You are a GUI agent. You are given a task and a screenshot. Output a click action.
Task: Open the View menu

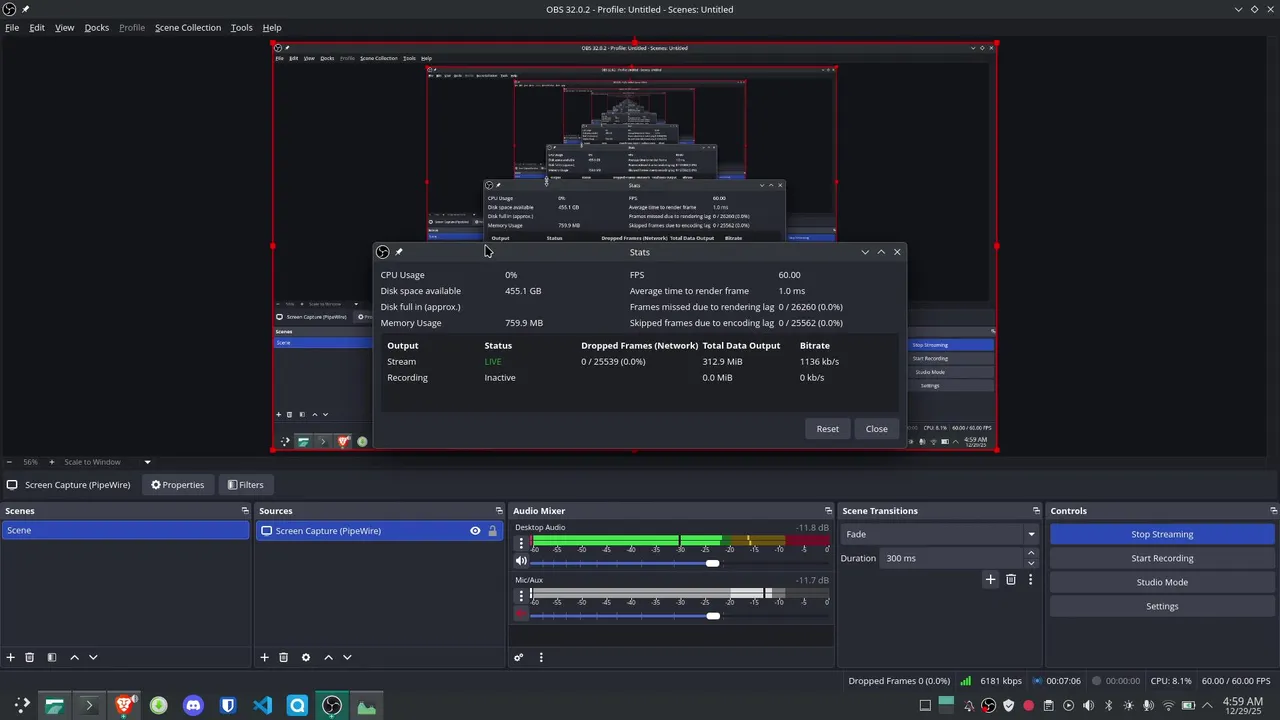(65, 28)
